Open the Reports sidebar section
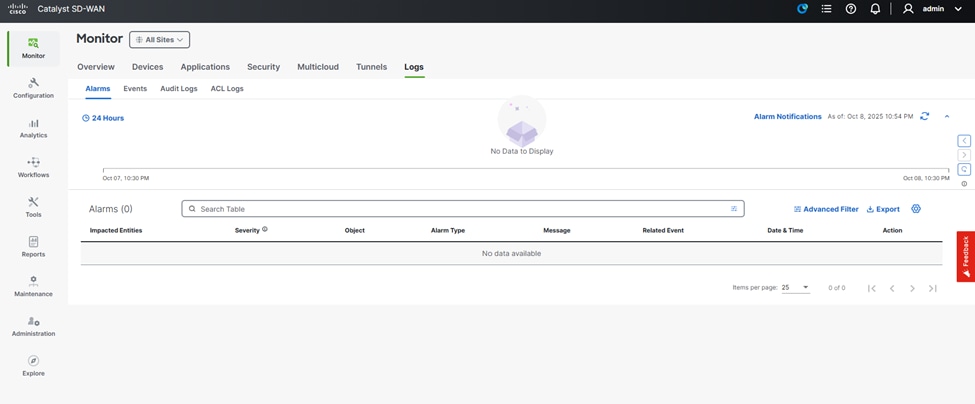 pyautogui.click(x=34, y=247)
